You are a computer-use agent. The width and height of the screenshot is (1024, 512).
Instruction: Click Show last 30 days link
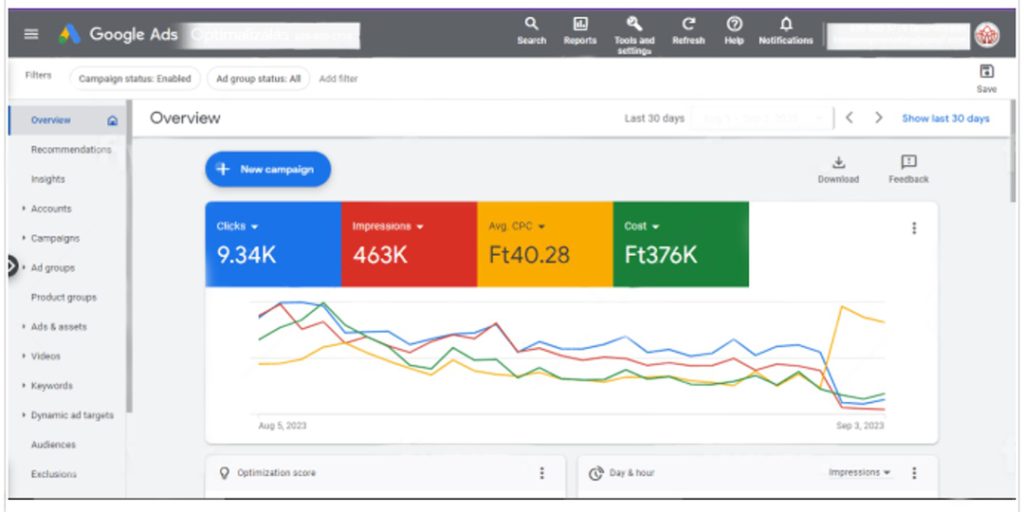(945, 118)
